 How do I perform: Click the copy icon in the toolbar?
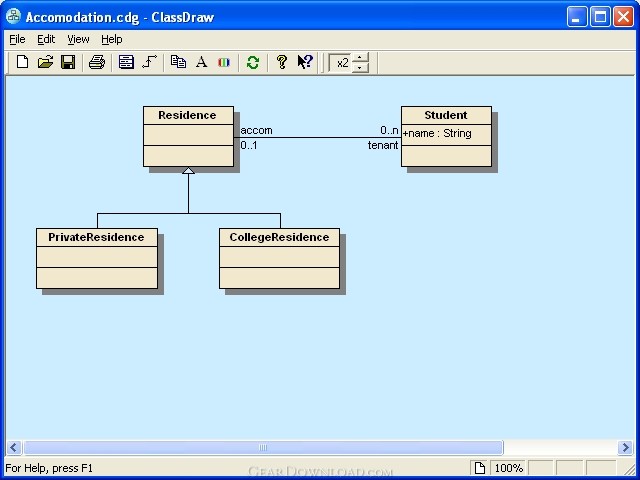pyautogui.click(x=178, y=62)
